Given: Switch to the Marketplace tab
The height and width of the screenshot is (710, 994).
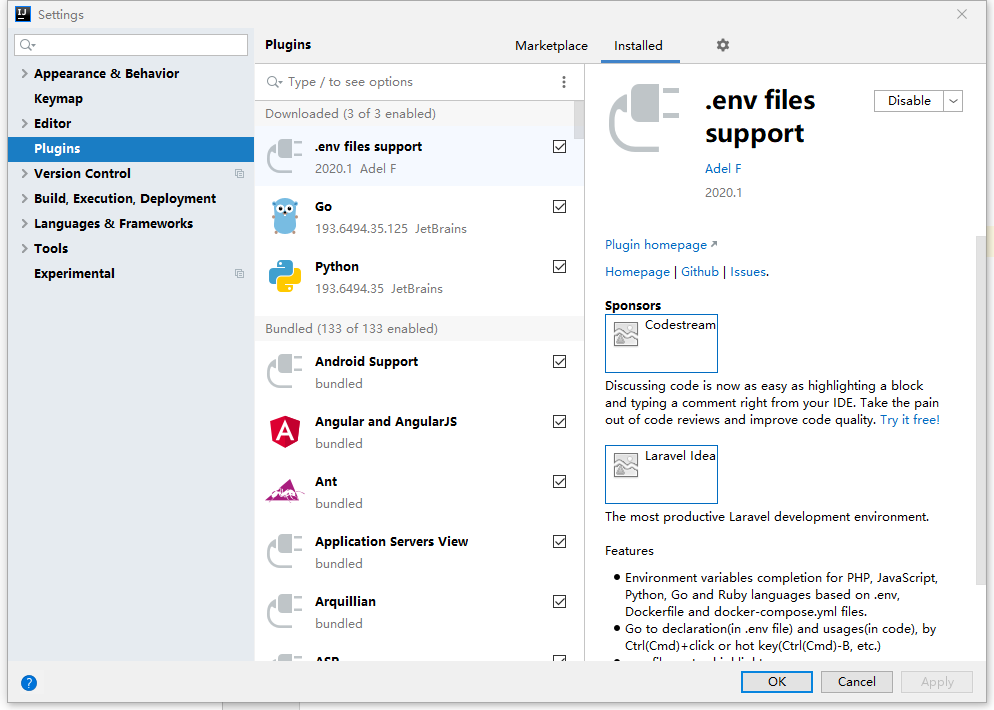Looking at the screenshot, I should point(551,46).
